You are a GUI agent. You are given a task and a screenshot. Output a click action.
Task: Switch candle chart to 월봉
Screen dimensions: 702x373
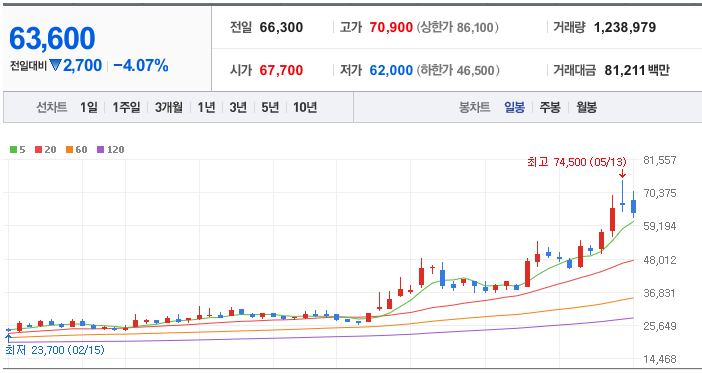[x=586, y=107]
